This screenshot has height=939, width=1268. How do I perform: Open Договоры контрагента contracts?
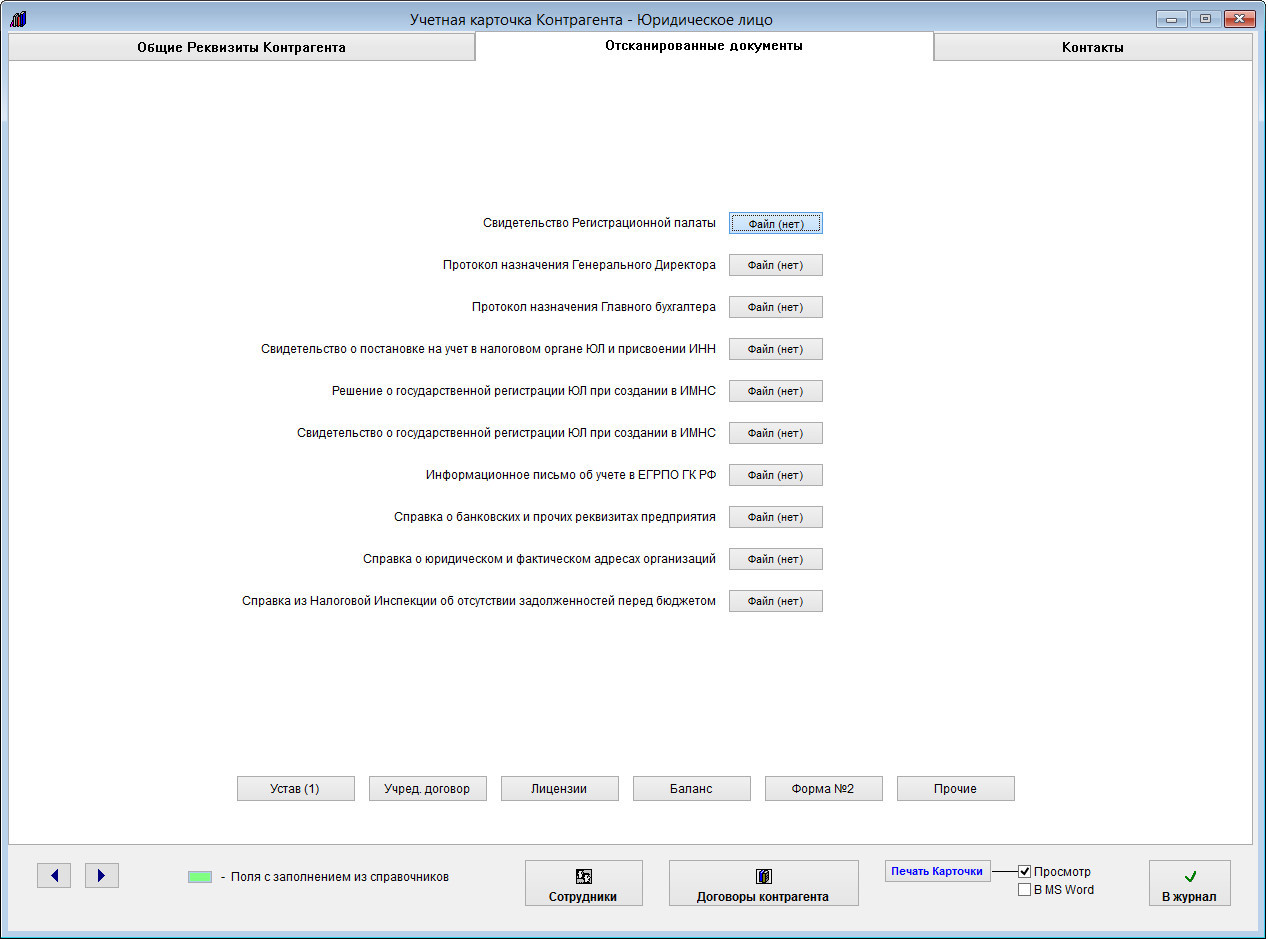763,883
